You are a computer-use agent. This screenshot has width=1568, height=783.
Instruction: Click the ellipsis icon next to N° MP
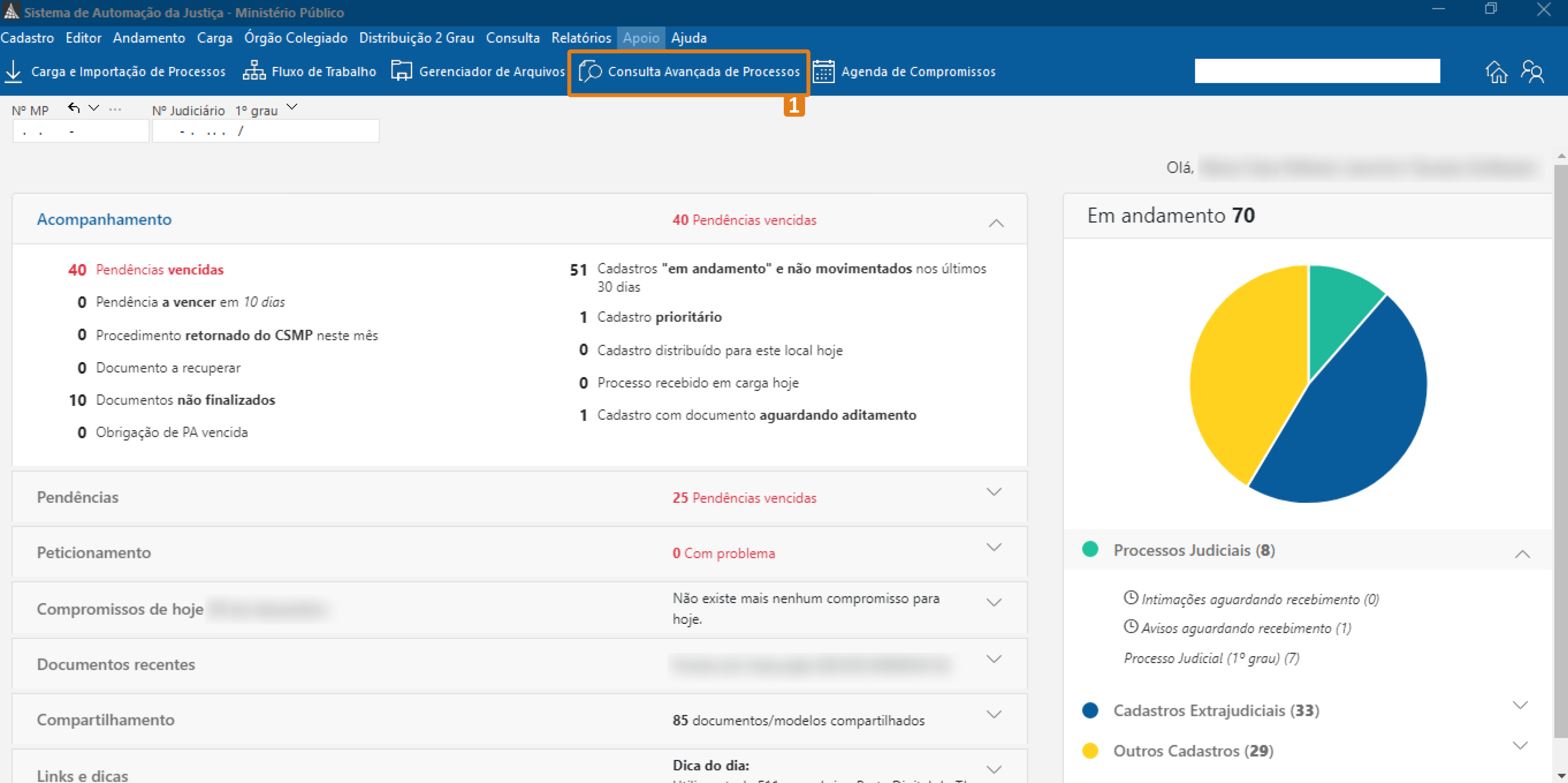[x=116, y=110]
